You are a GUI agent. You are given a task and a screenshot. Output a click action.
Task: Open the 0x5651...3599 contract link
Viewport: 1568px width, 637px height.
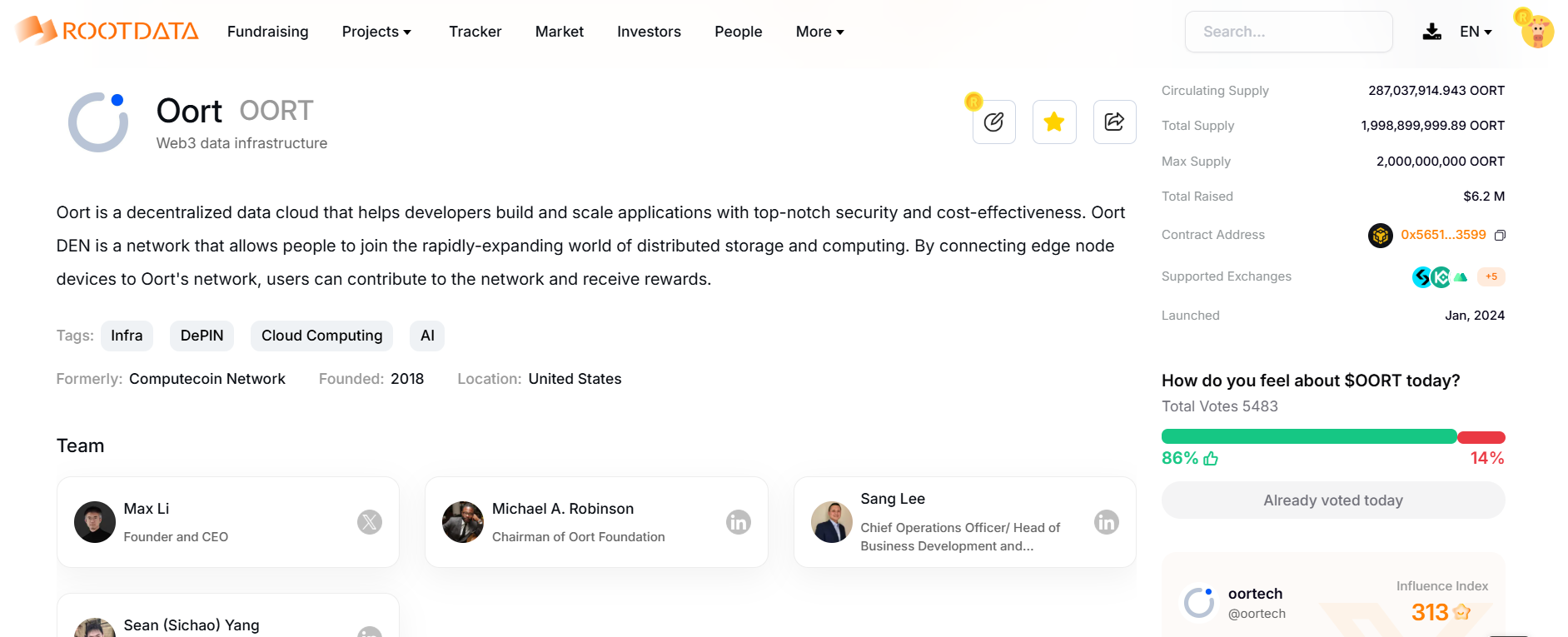[x=1443, y=235]
